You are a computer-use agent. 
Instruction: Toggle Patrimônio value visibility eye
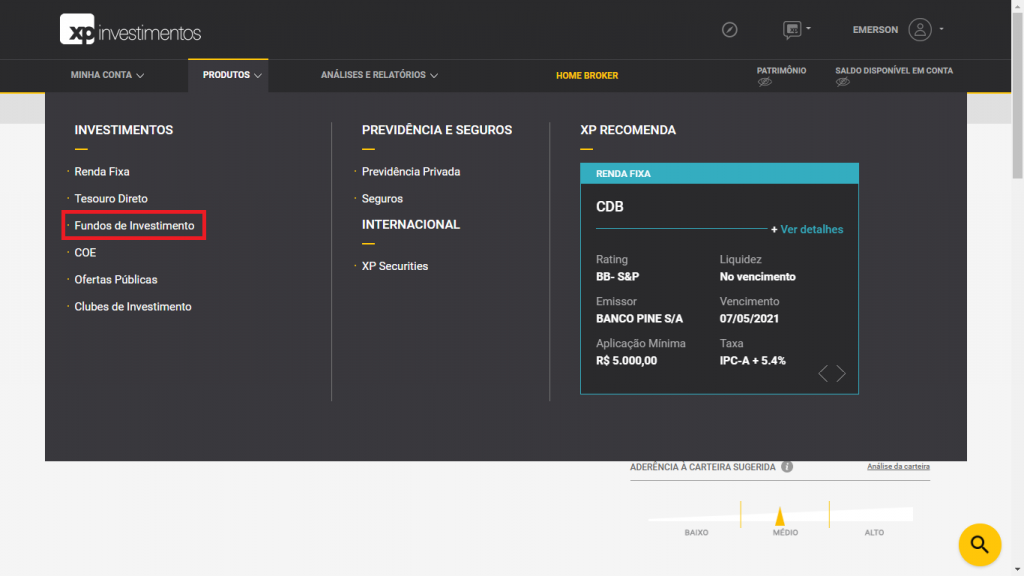[x=765, y=82]
